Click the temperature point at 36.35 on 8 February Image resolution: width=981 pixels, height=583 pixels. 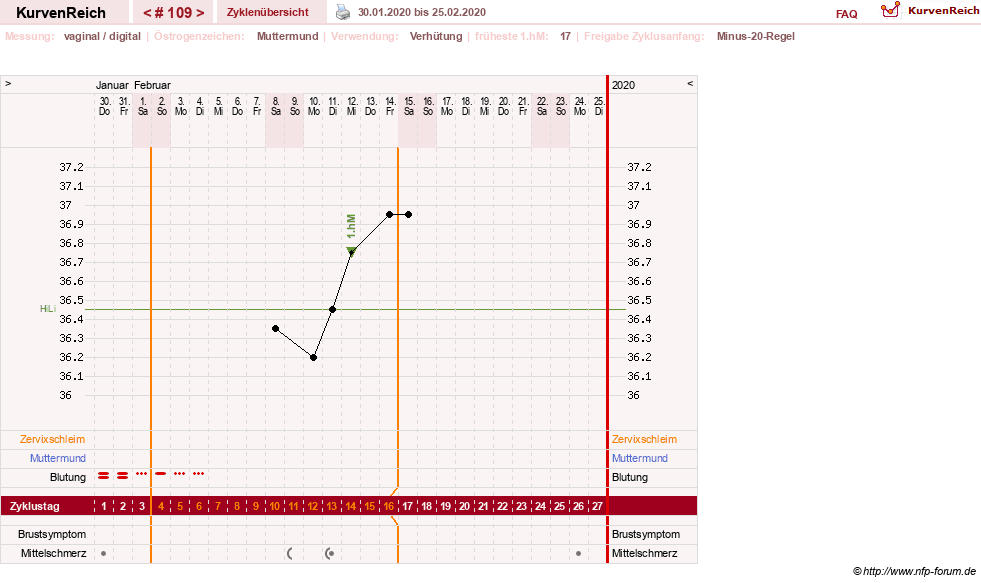tap(275, 328)
